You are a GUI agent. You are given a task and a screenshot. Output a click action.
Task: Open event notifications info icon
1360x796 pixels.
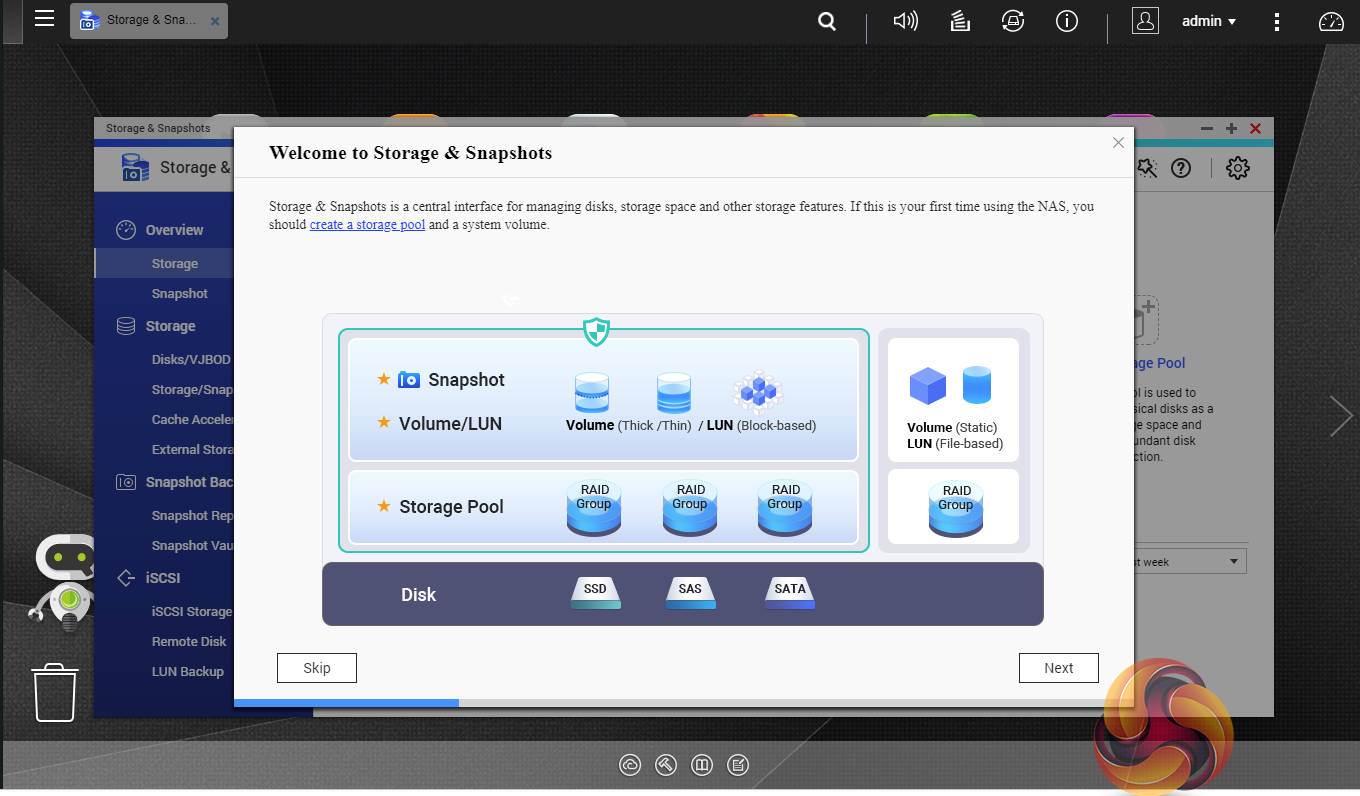tap(1067, 21)
